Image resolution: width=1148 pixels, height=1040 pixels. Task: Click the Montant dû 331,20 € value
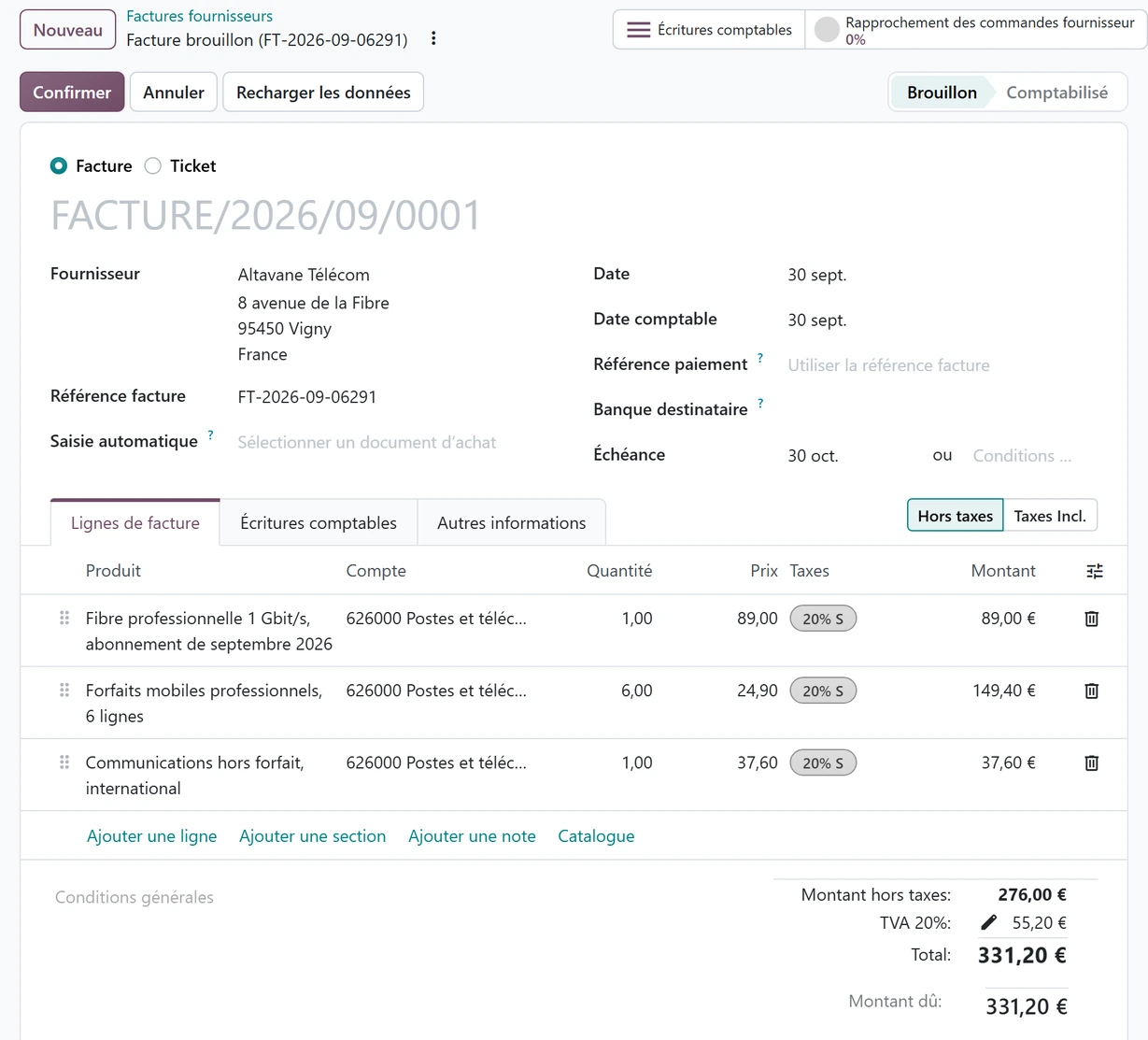(x=1027, y=1006)
